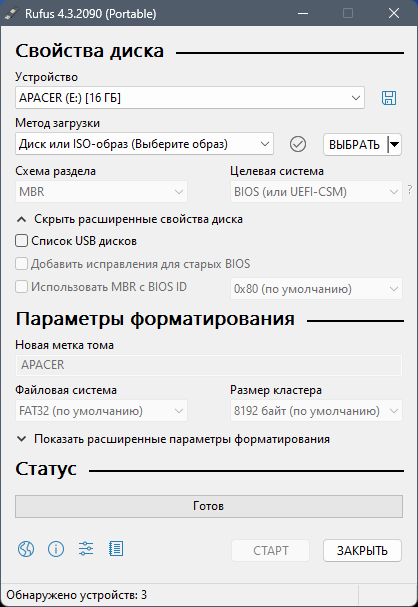Viewport: 418px width, 607px height.
Task: Click the Новая метка тома APACER field
Action: (209, 365)
